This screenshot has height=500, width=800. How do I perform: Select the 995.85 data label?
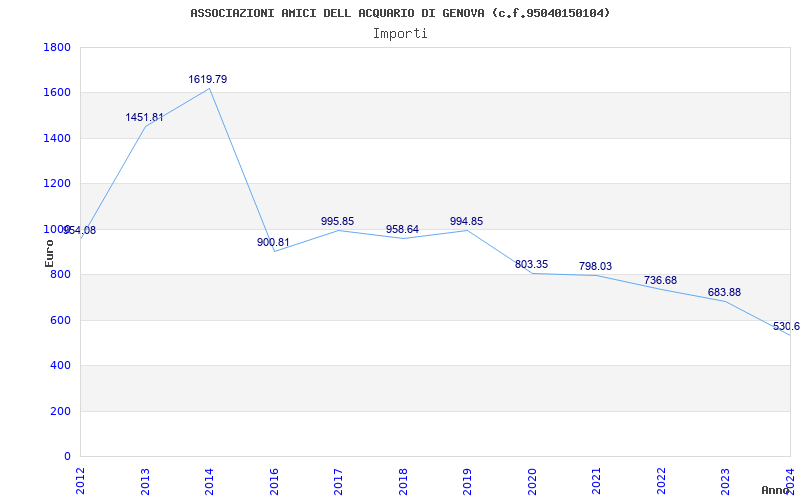tap(337, 222)
